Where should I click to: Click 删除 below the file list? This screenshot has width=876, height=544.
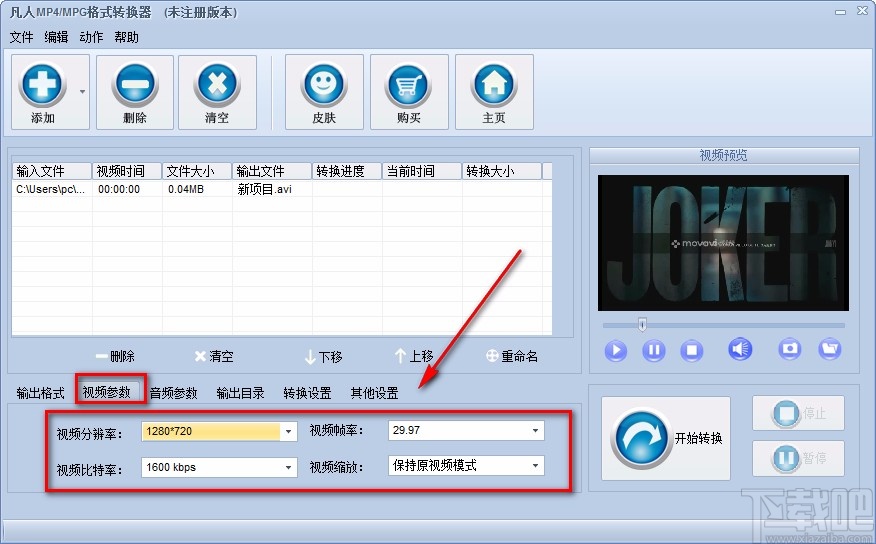pos(115,356)
